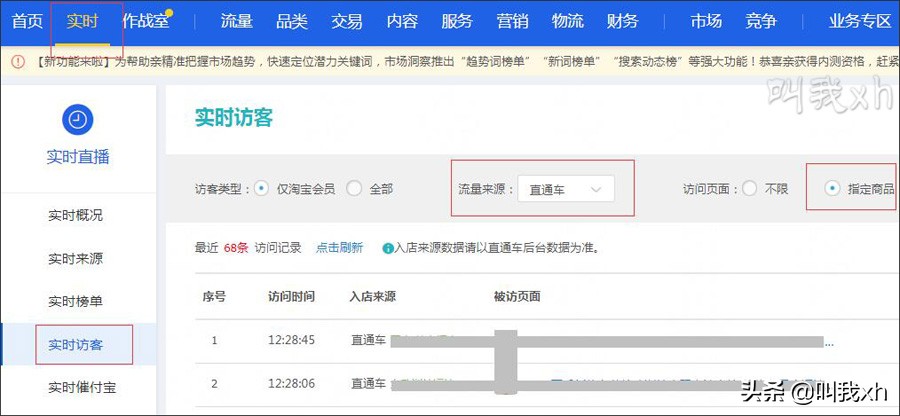Switch to the 实时 tab
The image size is (900, 416).
[82, 22]
